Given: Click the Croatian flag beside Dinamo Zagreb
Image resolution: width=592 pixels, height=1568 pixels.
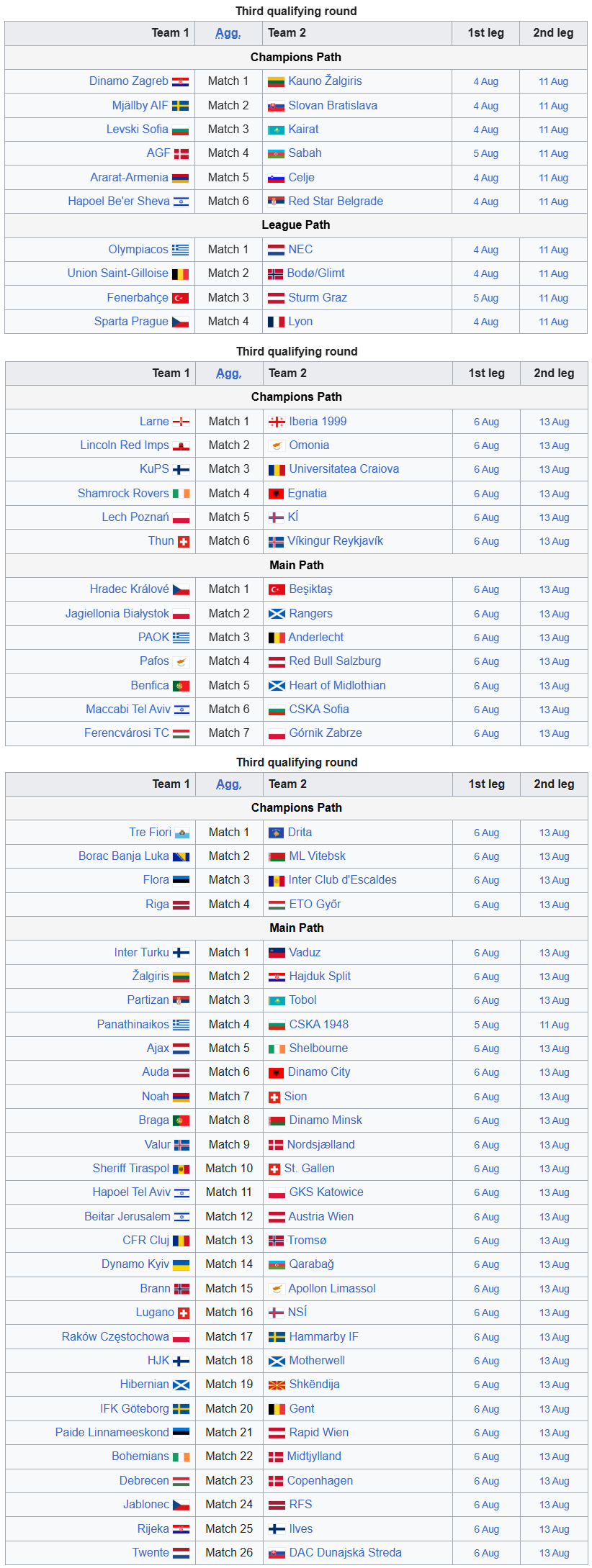Looking at the screenshot, I should point(180,81).
